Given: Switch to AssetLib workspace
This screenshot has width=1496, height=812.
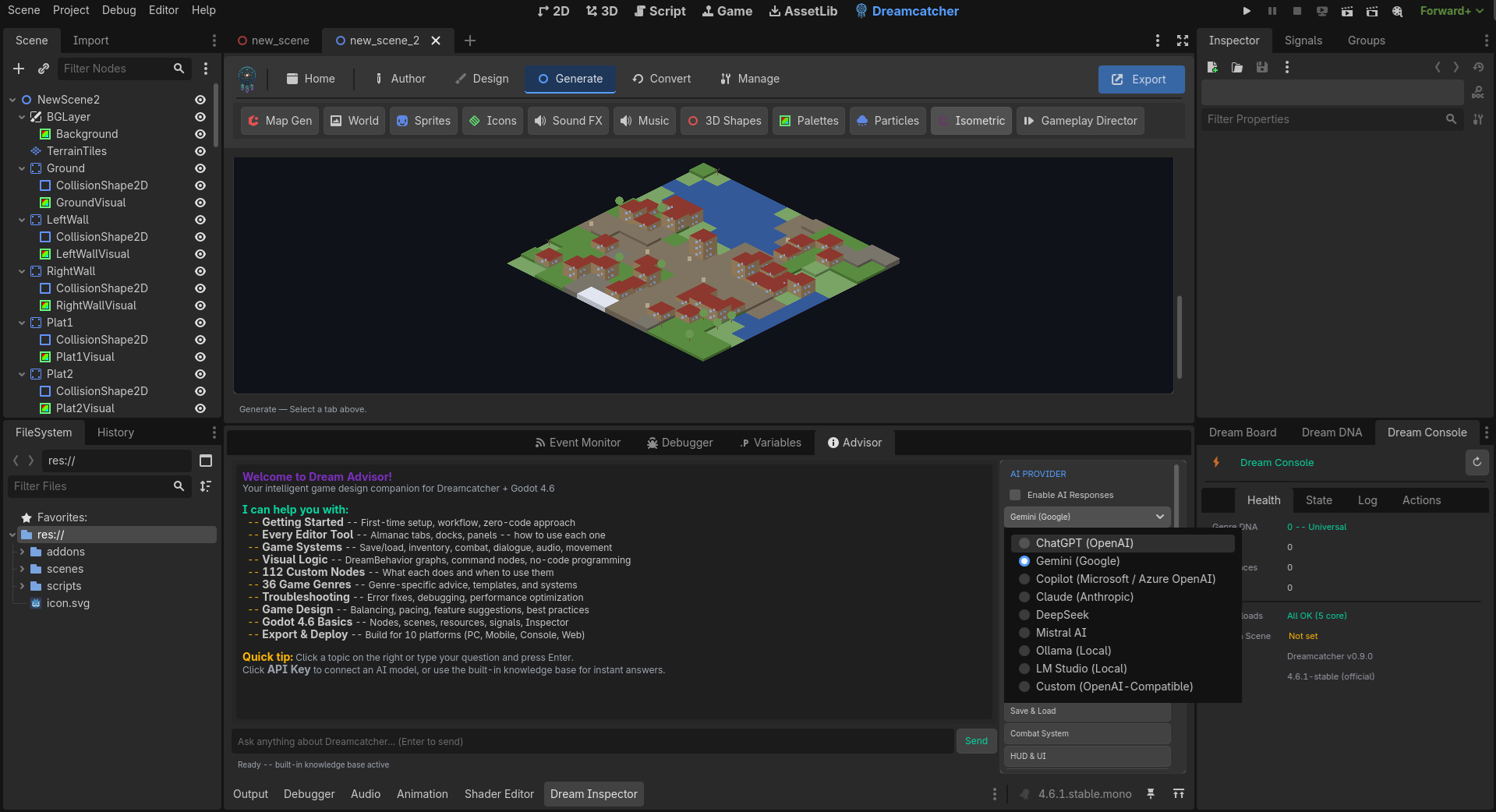Looking at the screenshot, I should pyautogui.click(x=803, y=11).
